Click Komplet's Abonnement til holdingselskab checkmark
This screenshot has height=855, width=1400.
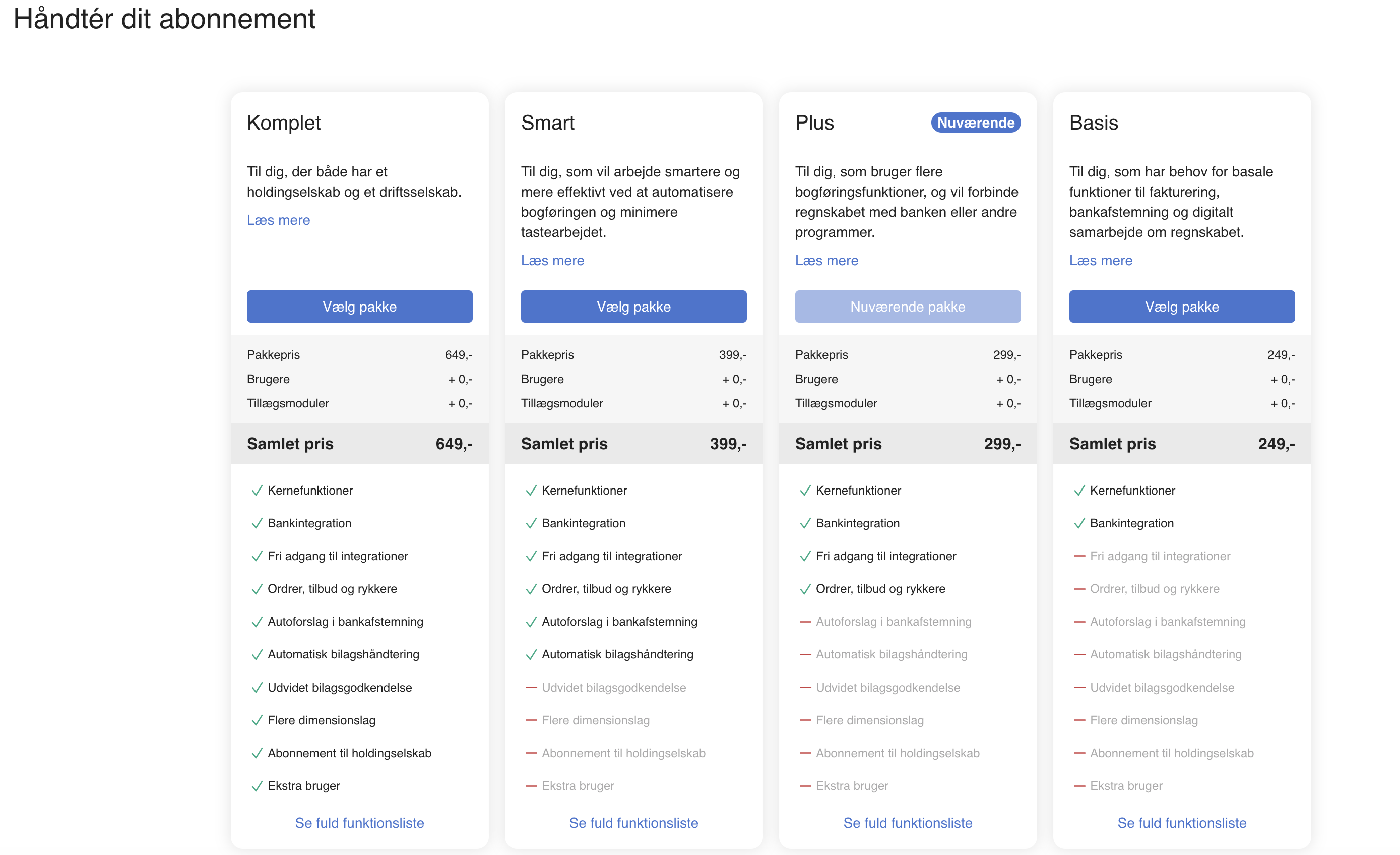[257, 753]
